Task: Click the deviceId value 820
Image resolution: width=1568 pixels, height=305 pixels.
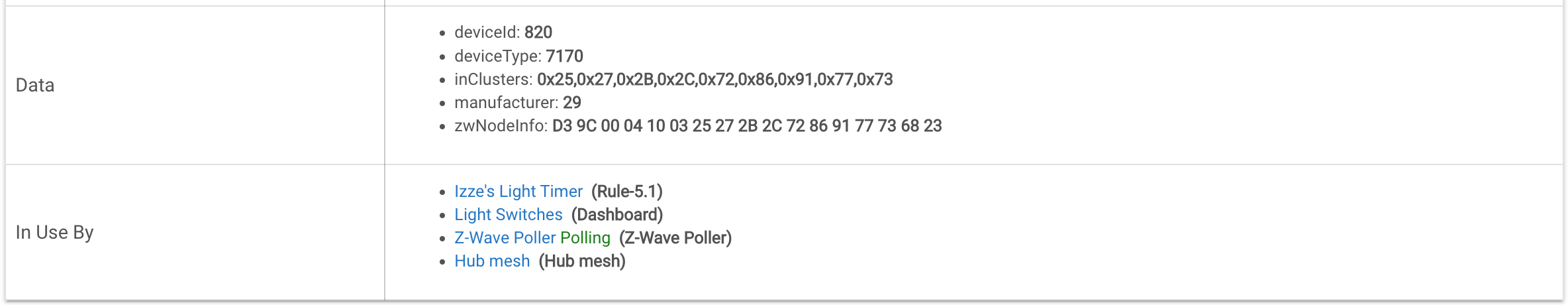Action: click(x=538, y=32)
